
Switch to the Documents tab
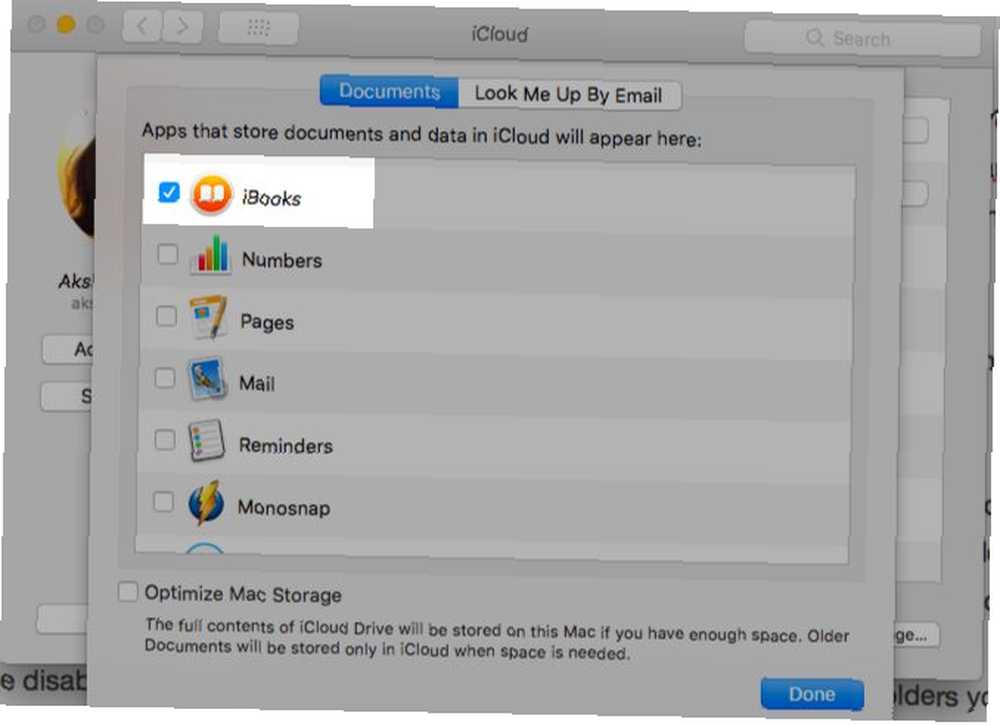389,91
